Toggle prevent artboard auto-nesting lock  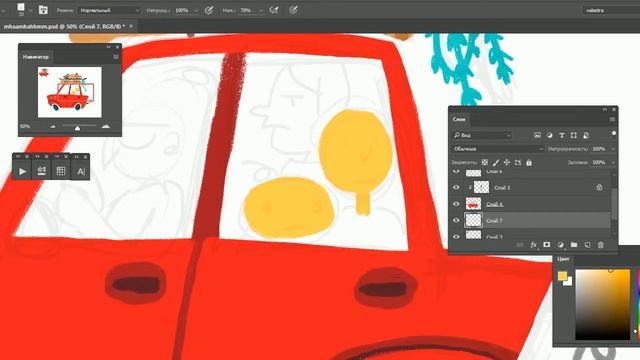[x=518, y=162]
